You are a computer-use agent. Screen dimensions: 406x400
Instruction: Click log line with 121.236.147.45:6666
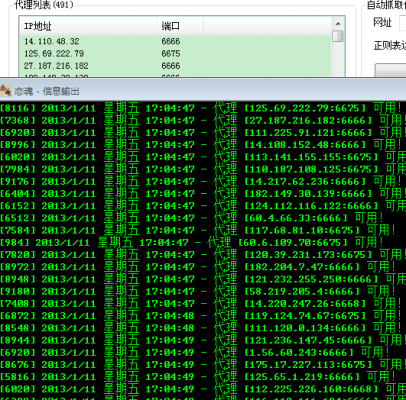pos(203,340)
